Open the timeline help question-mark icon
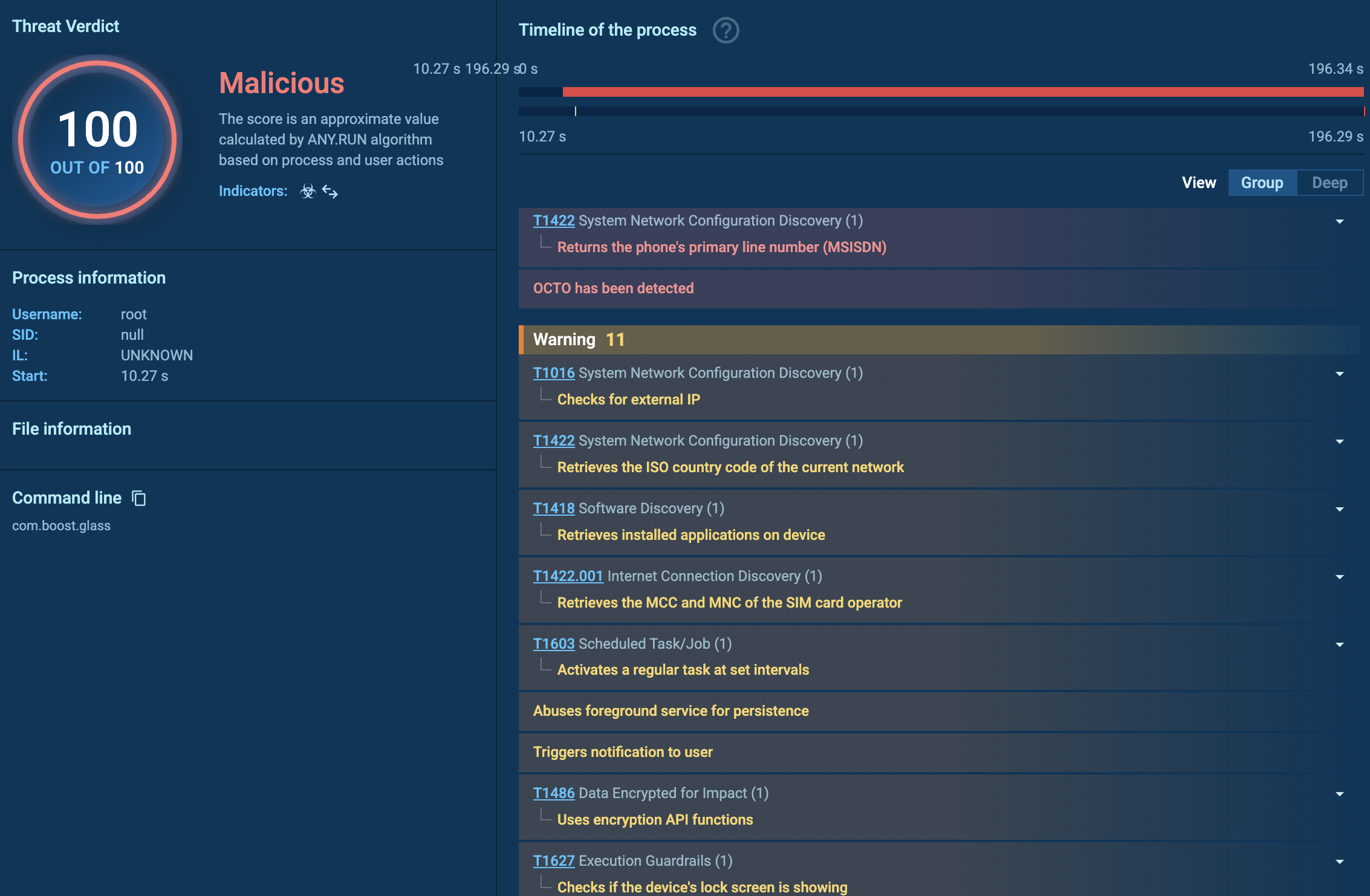The image size is (1370, 896). coord(726,30)
